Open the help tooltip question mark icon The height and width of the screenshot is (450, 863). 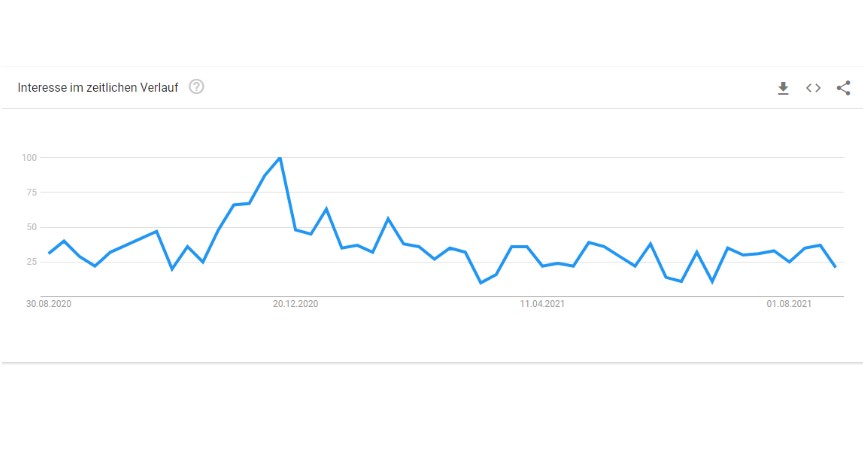point(197,87)
